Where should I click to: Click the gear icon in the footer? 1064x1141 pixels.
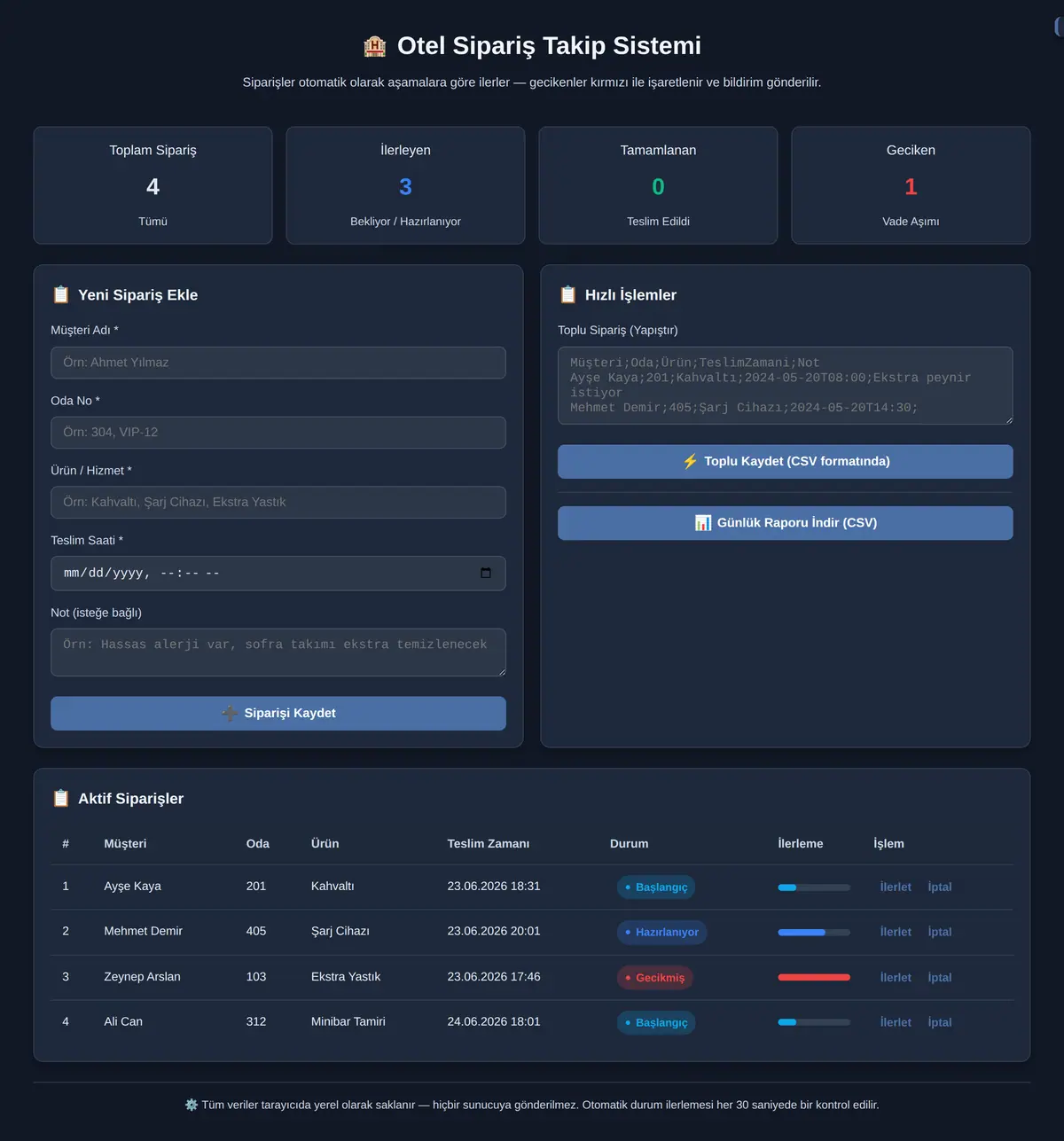192,1105
